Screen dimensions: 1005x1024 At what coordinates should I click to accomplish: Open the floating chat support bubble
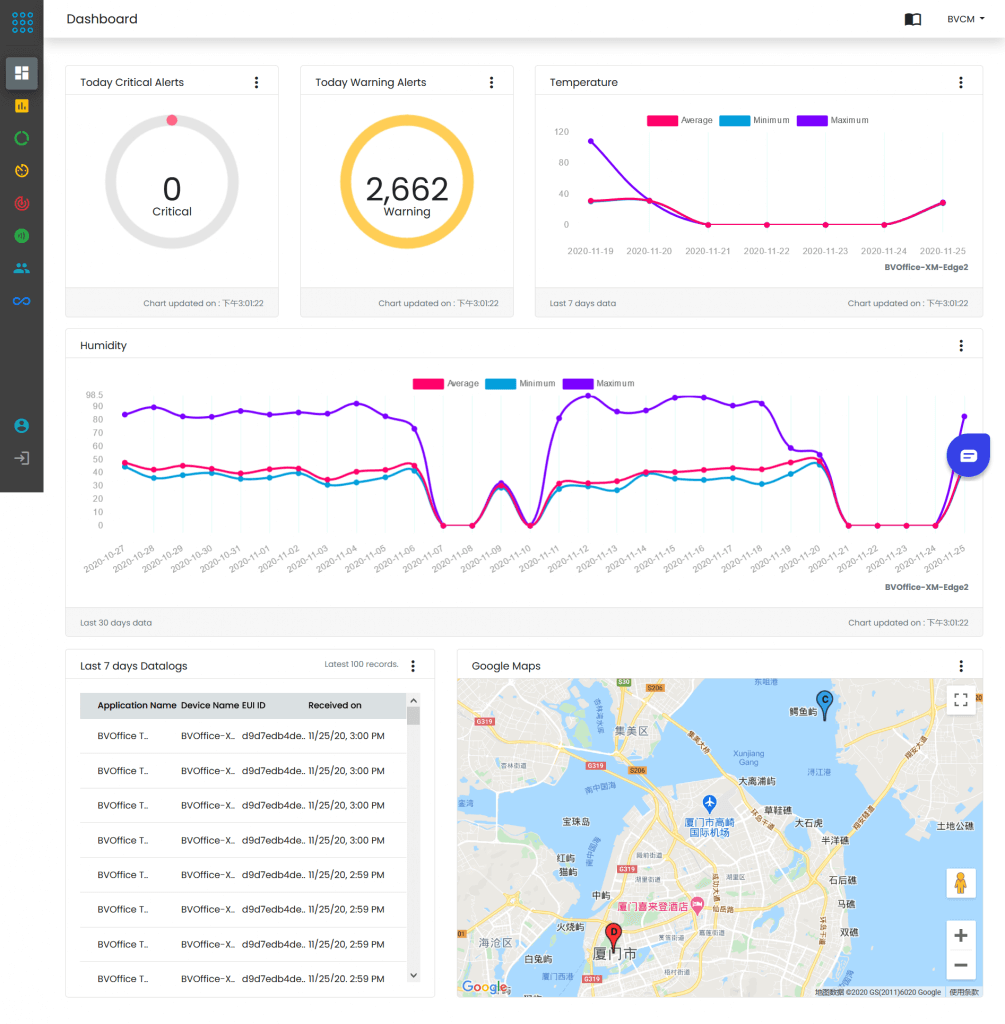pyautogui.click(x=967, y=455)
